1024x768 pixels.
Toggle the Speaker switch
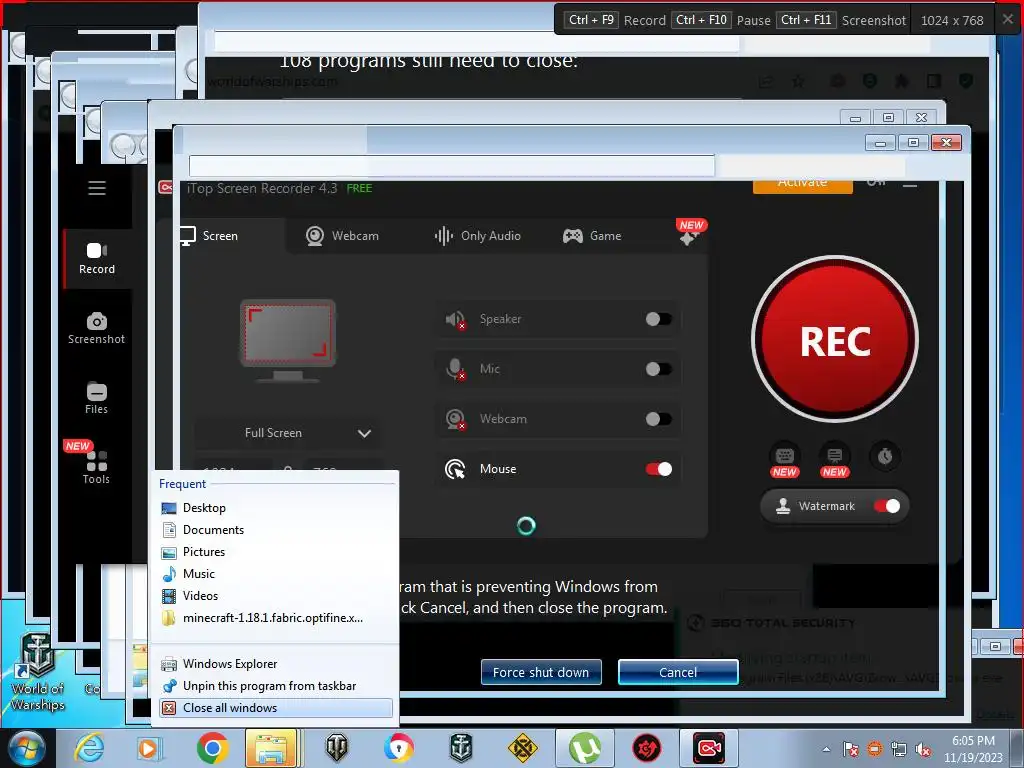coord(658,319)
